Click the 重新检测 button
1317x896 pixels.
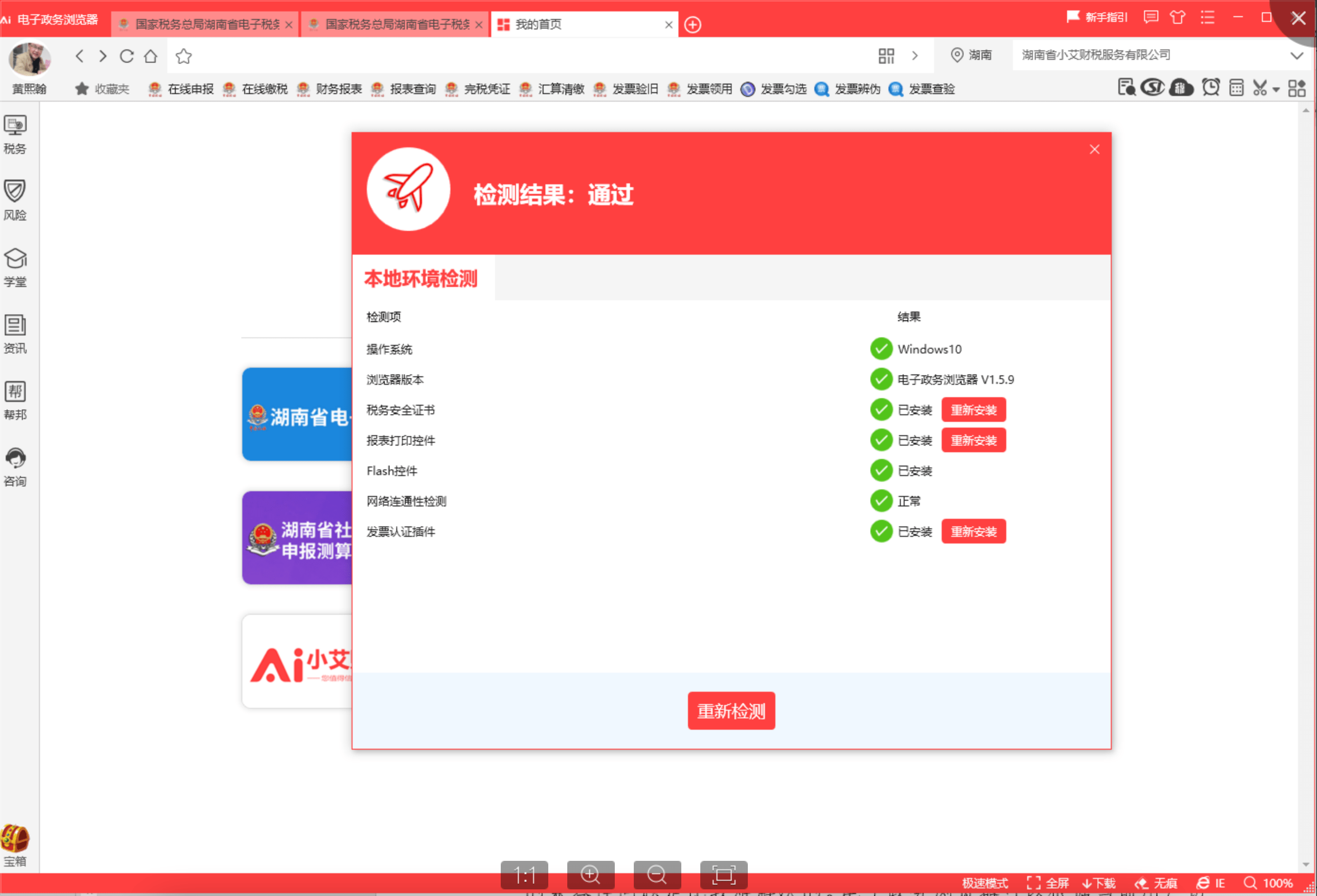(731, 711)
